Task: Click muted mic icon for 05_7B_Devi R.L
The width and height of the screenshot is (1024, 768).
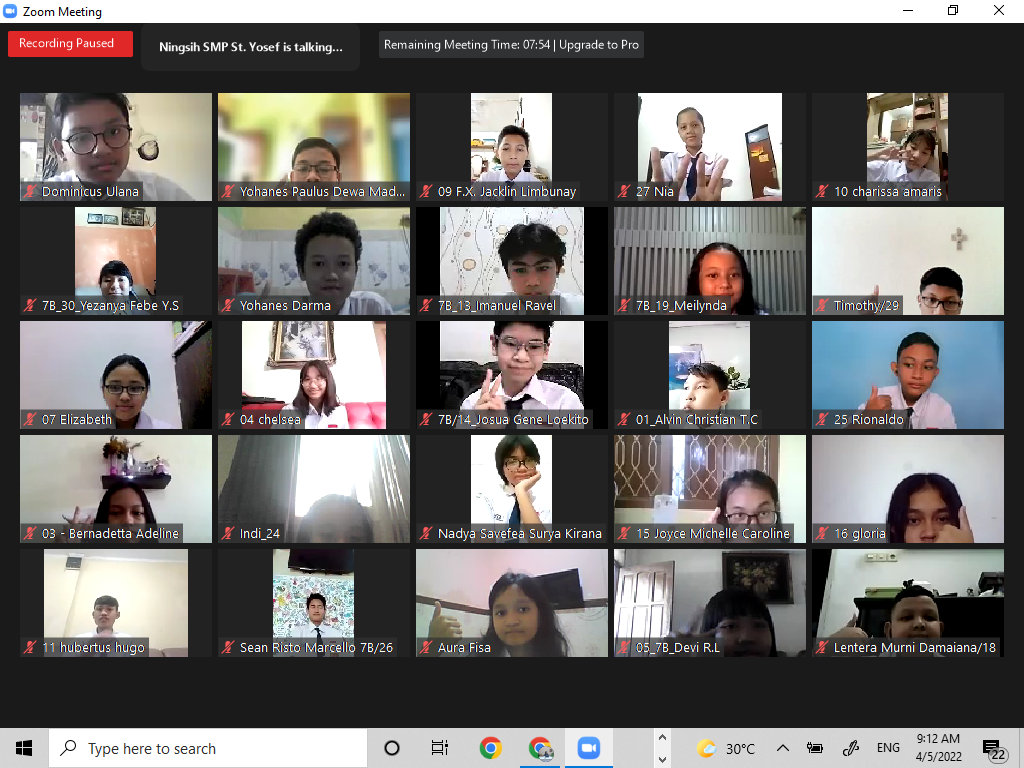Action: click(x=624, y=647)
